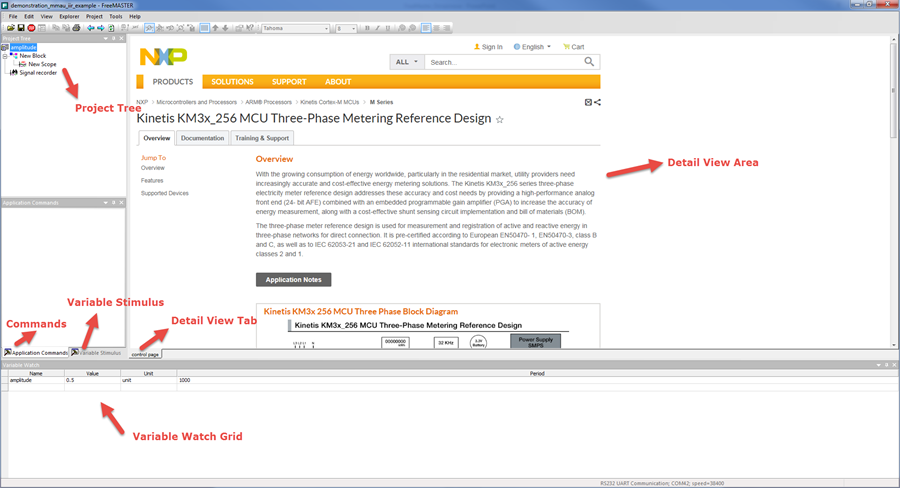Image resolution: width=900 pixels, height=488 pixels.
Task: Select the New Block tree item
Action: tap(33, 56)
